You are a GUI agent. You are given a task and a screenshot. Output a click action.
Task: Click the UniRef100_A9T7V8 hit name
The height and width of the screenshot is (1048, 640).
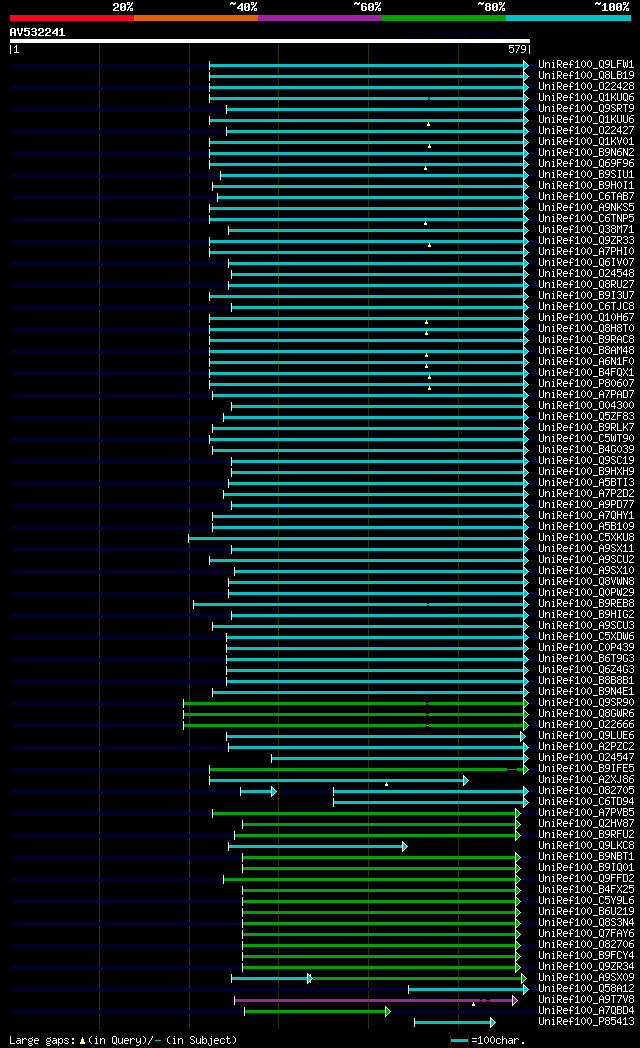click(586, 1000)
